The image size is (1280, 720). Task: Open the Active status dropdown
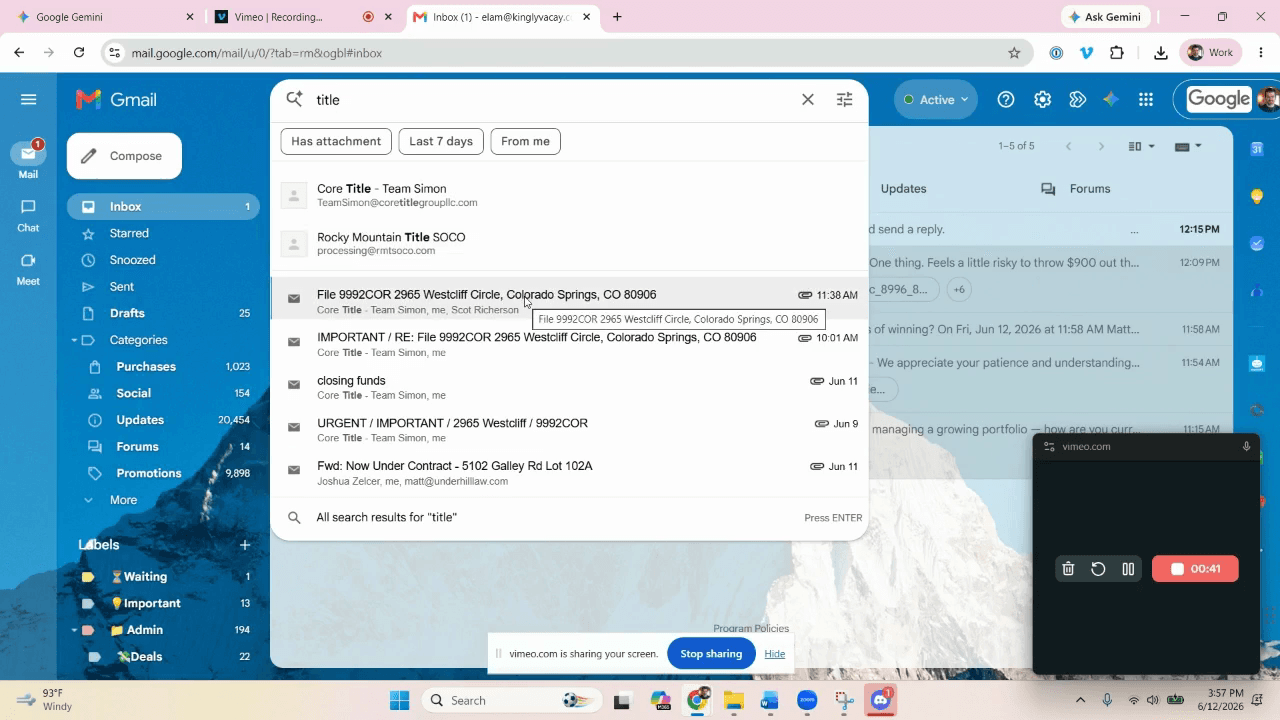(936, 99)
